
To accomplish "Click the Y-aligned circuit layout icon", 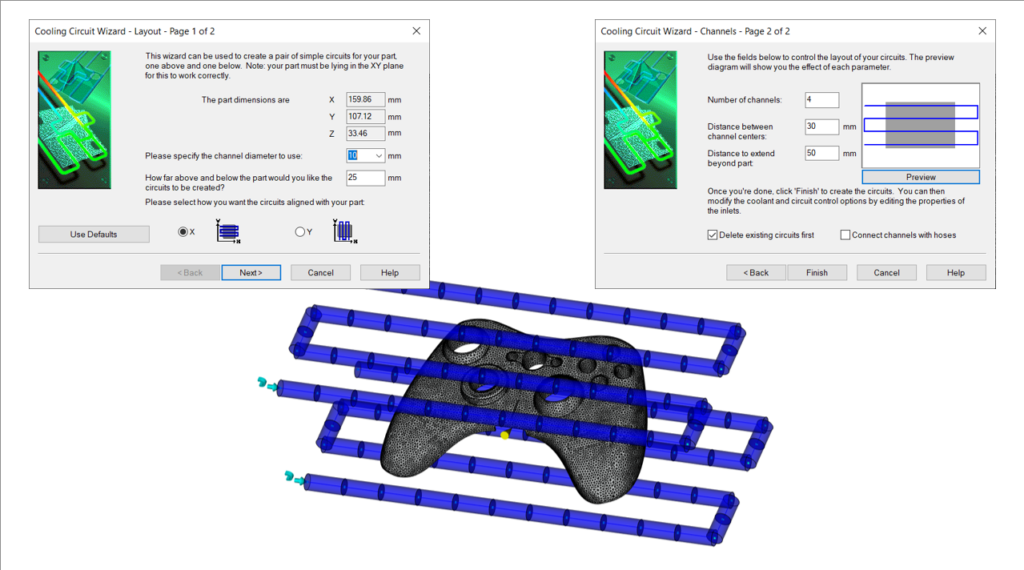I will (x=345, y=232).
